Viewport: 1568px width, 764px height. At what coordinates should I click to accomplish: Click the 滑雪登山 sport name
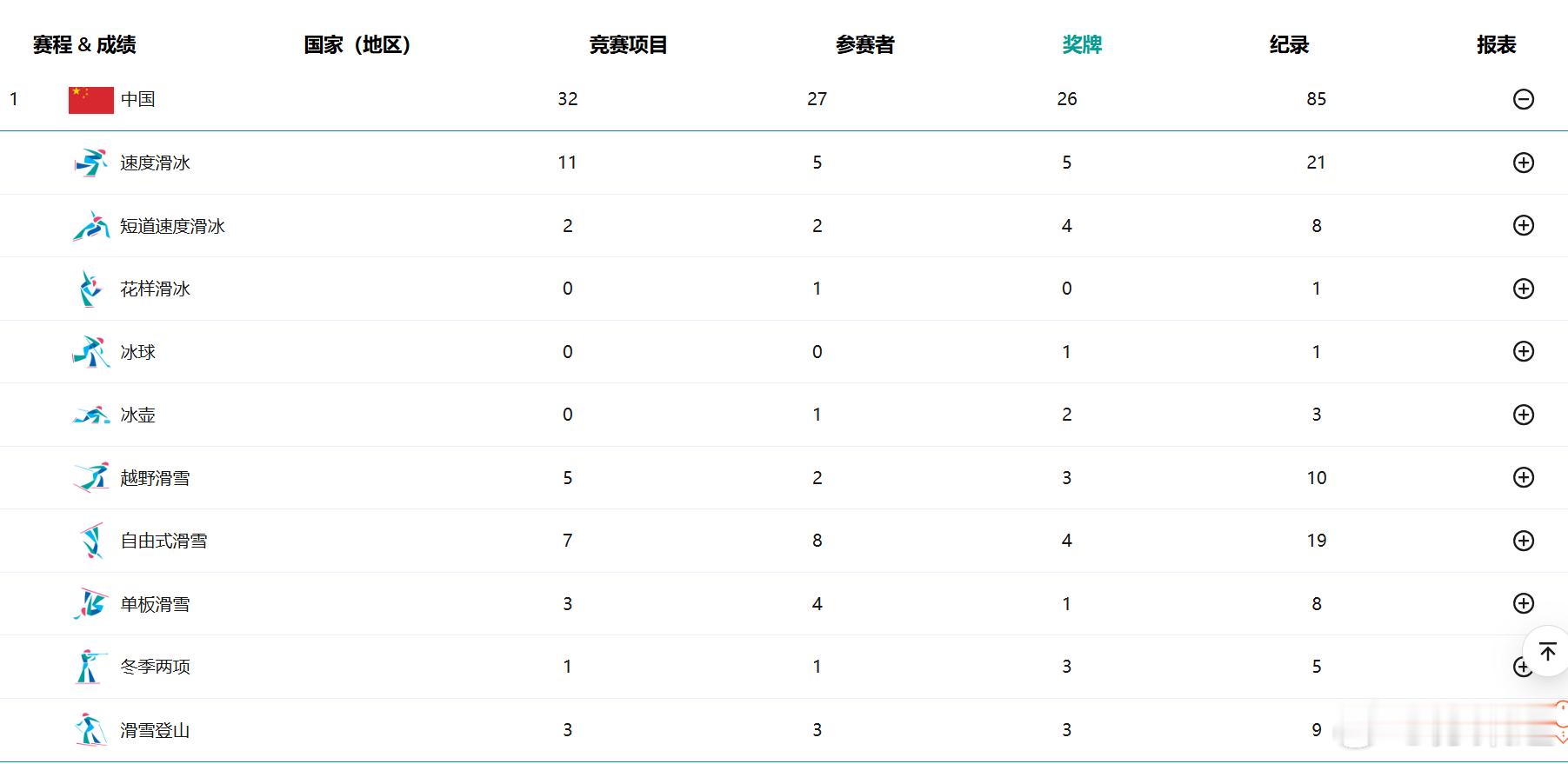[156, 730]
